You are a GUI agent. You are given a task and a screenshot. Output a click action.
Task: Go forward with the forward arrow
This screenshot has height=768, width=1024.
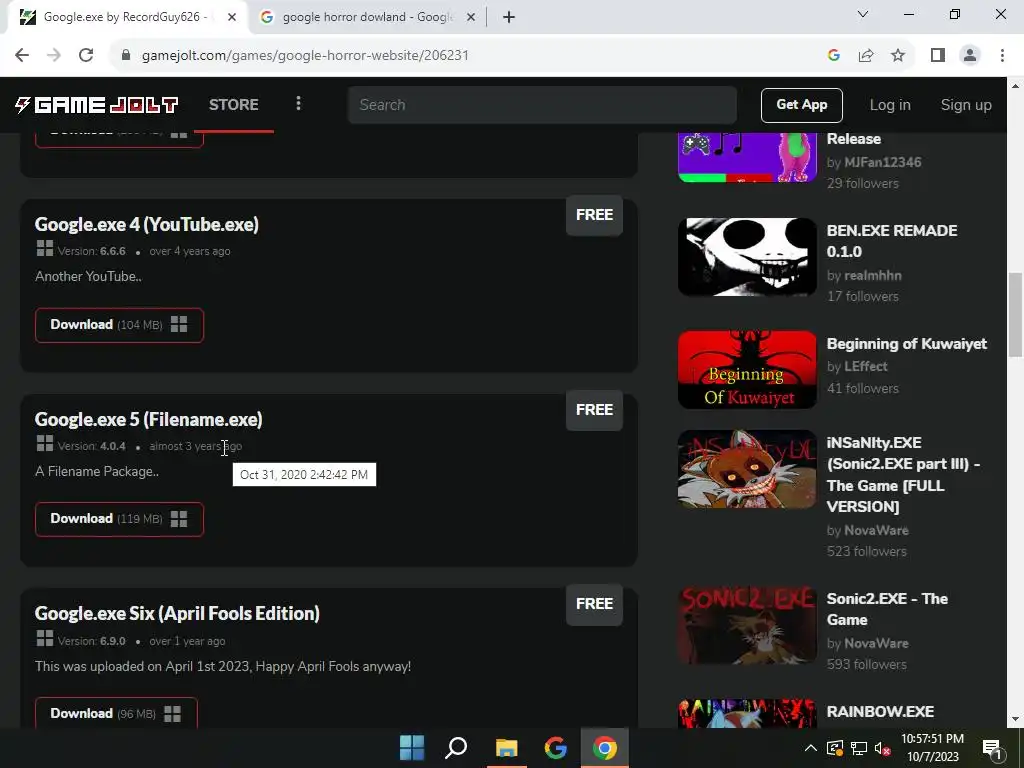54,56
